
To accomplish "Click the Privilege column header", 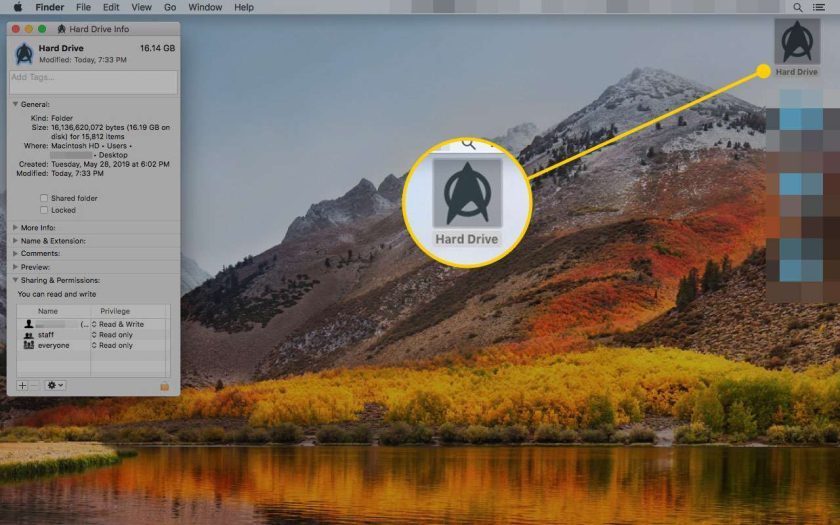I will tap(115, 311).
